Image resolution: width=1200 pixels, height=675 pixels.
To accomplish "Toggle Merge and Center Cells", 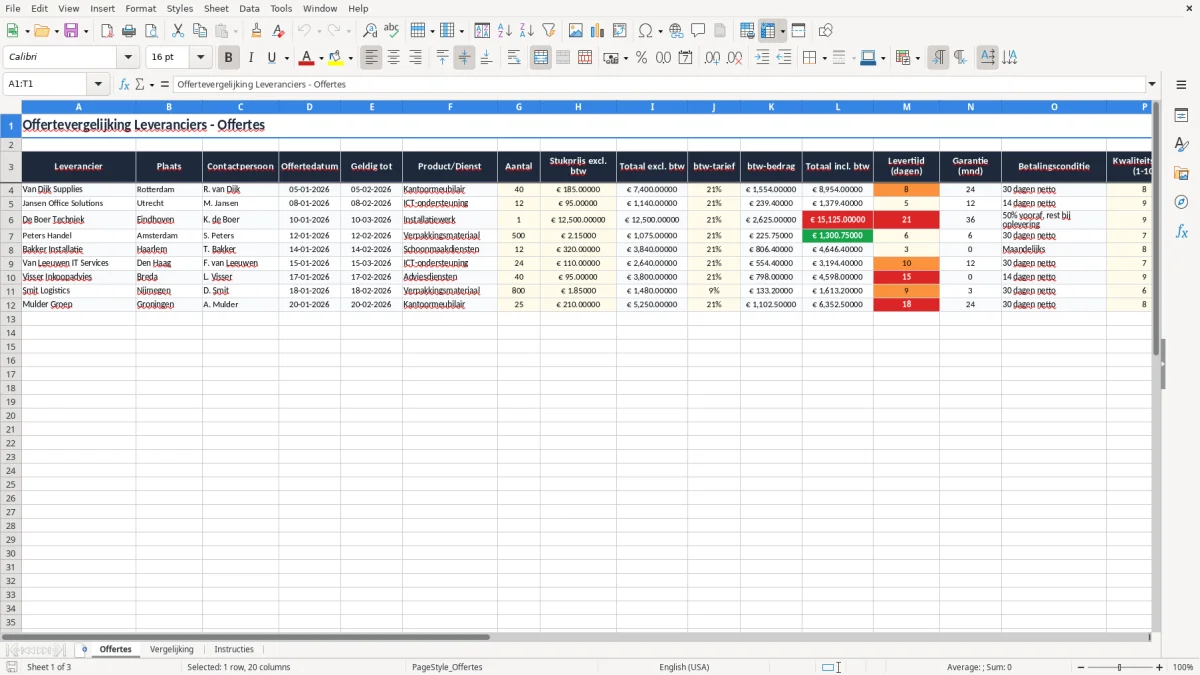I will (x=541, y=58).
